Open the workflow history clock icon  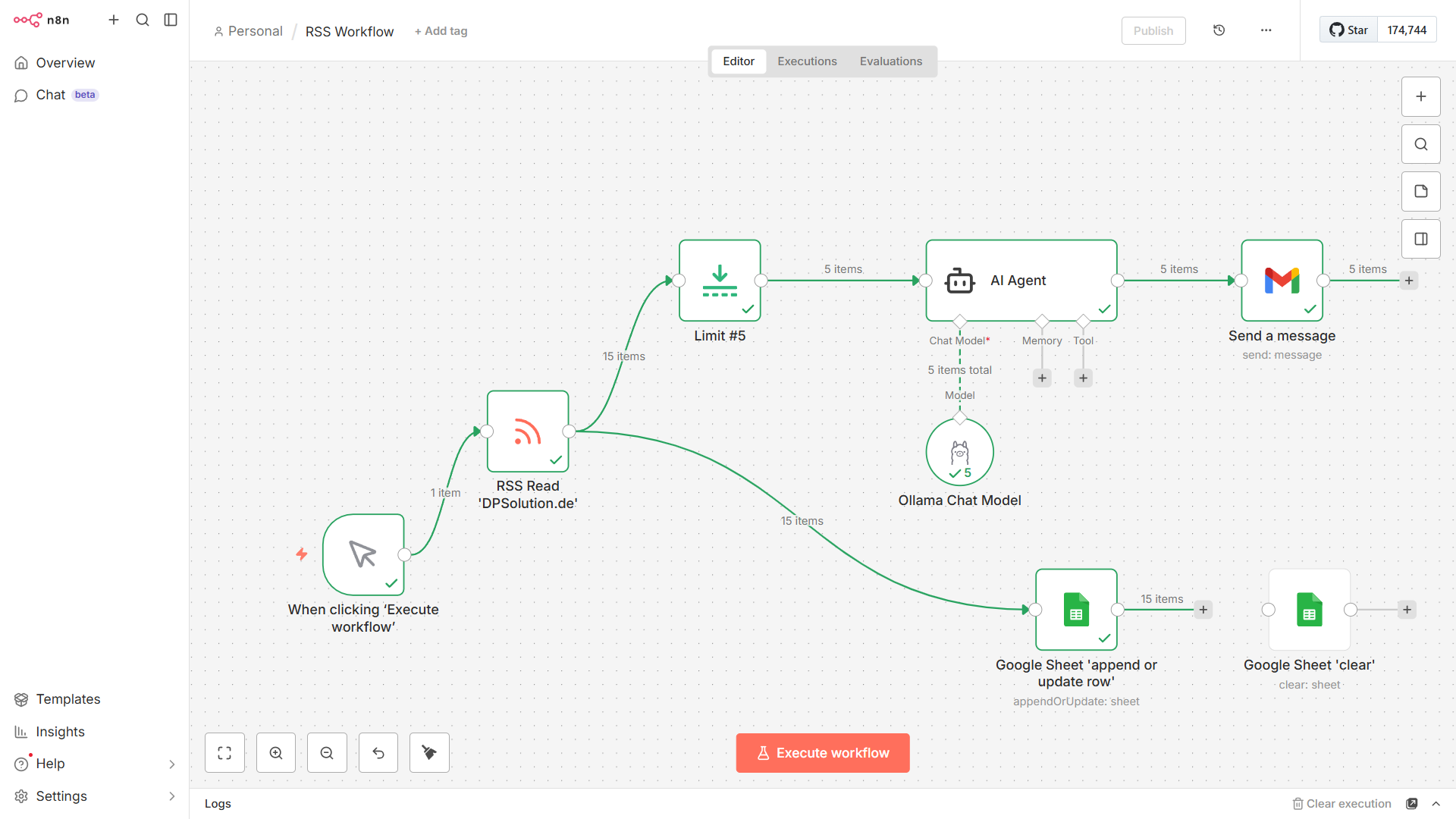[1219, 30]
